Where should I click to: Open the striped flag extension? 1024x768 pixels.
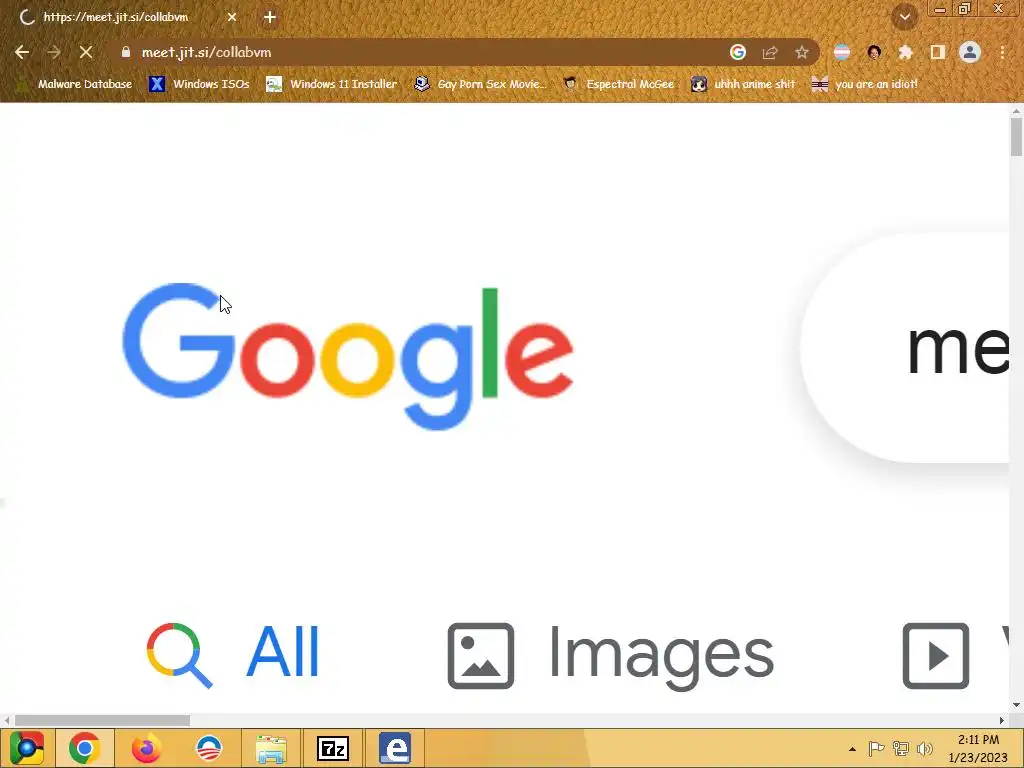pyautogui.click(x=842, y=52)
